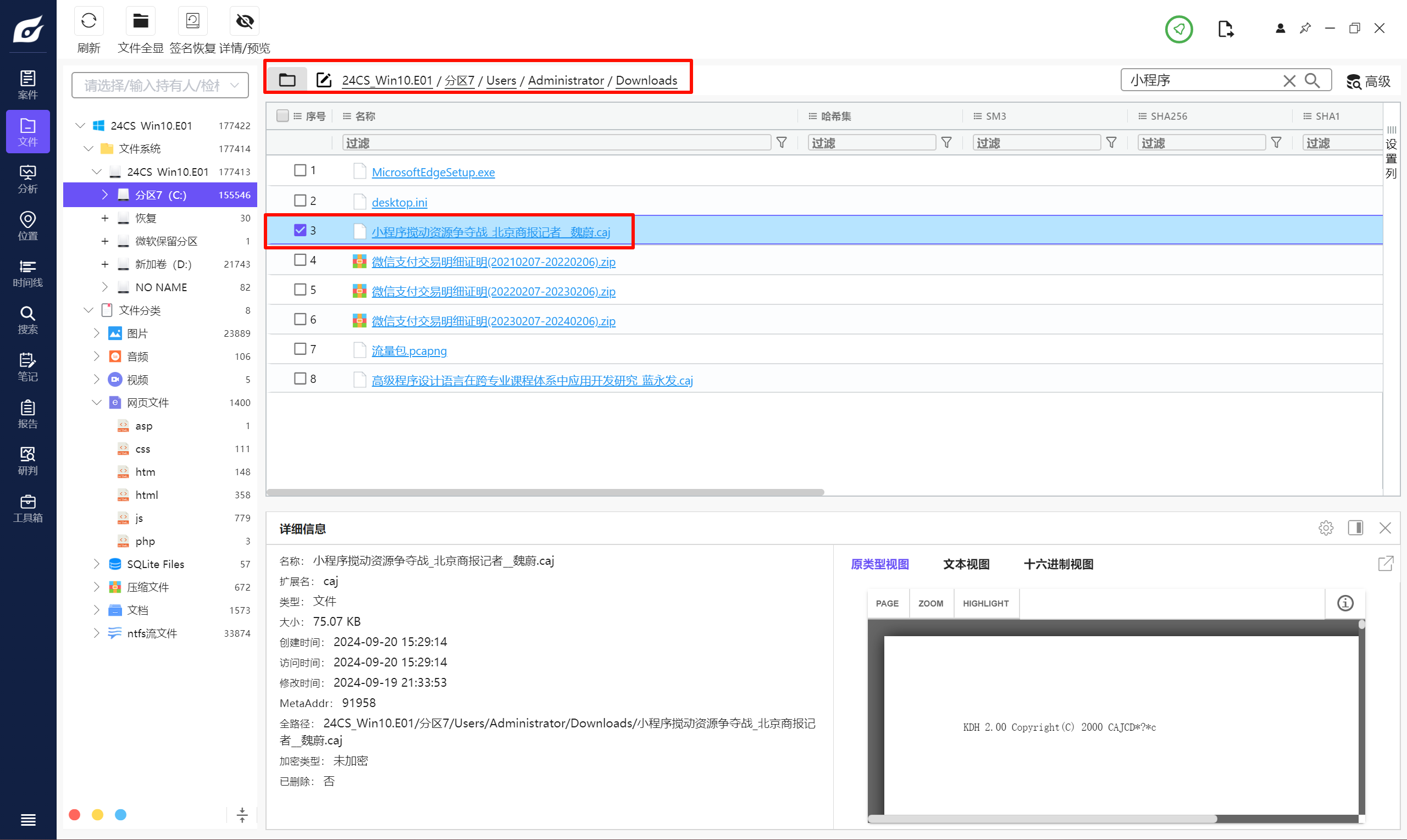
Task: Check the box for MicrosoftEdgeSetup.exe row
Action: pyautogui.click(x=300, y=170)
